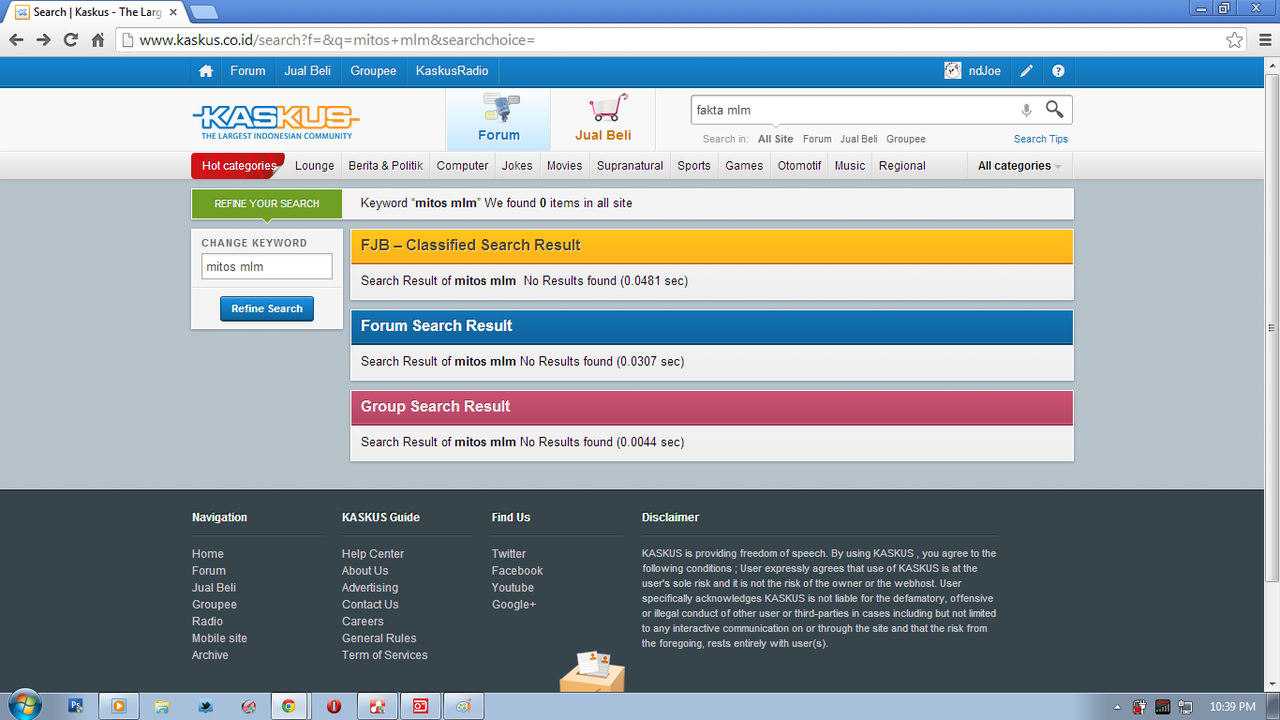Open the Otomotif category
This screenshot has width=1280, height=720.
click(x=800, y=166)
